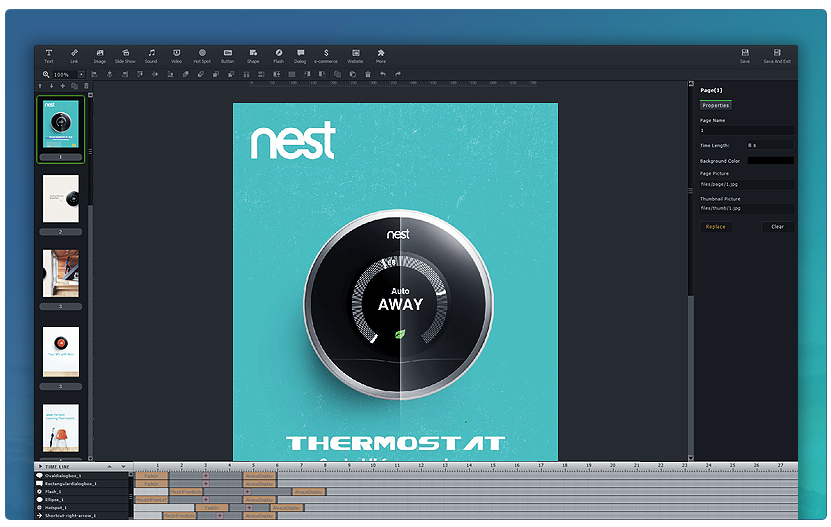Add a Dialog box element

tap(300, 56)
